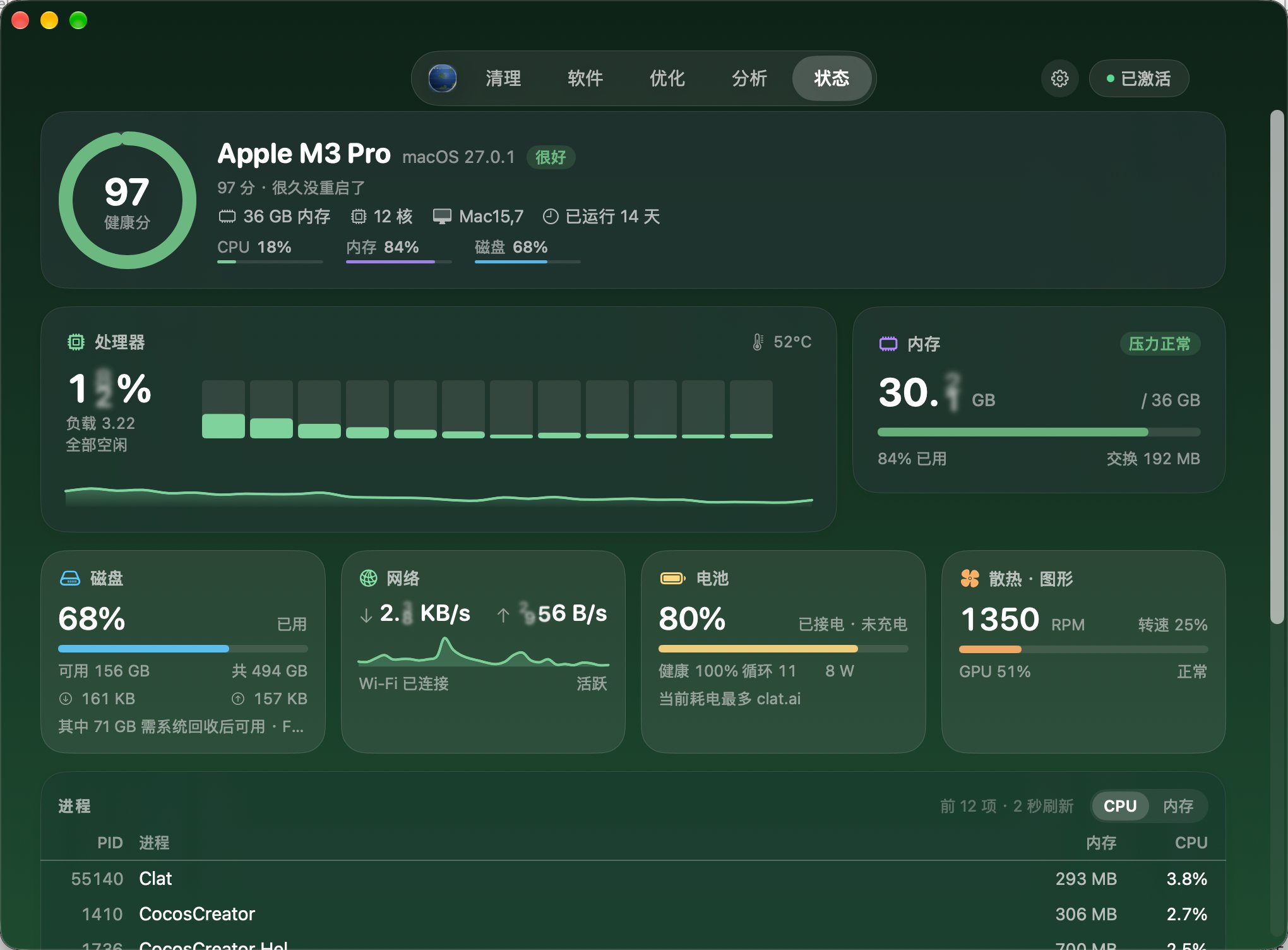Click the memory card icon
This screenshot has height=950, width=1288.
(x=888, y=344)
